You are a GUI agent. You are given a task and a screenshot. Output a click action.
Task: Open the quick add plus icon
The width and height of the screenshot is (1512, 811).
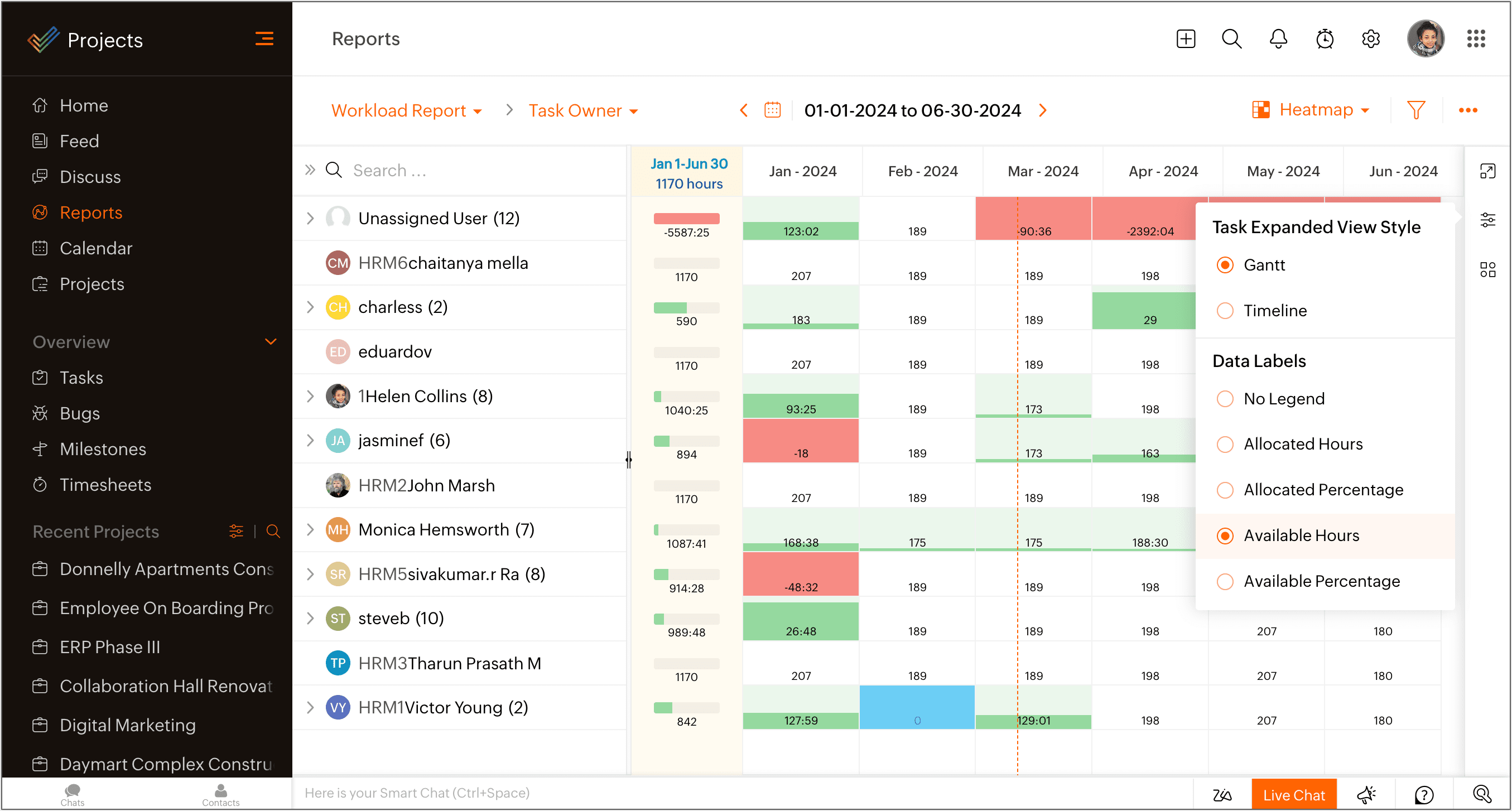(1185, 39)
